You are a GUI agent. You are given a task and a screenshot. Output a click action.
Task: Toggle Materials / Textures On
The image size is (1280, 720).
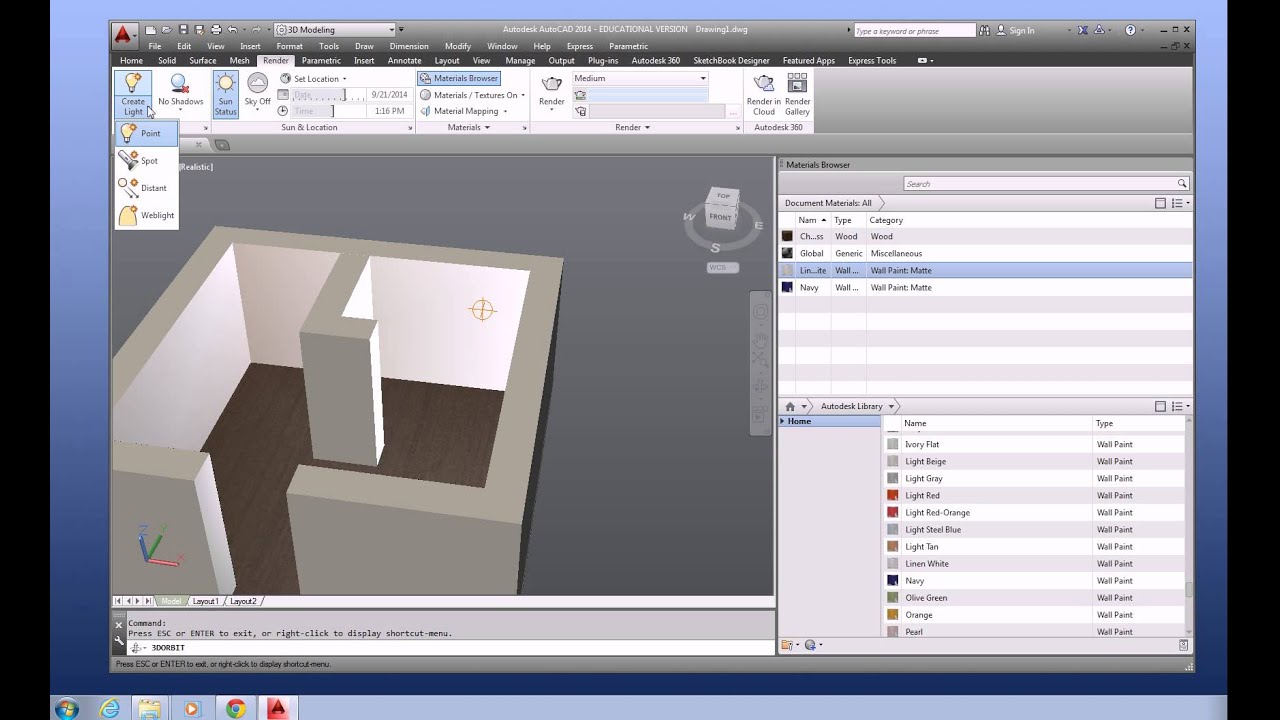click(472, 95)
